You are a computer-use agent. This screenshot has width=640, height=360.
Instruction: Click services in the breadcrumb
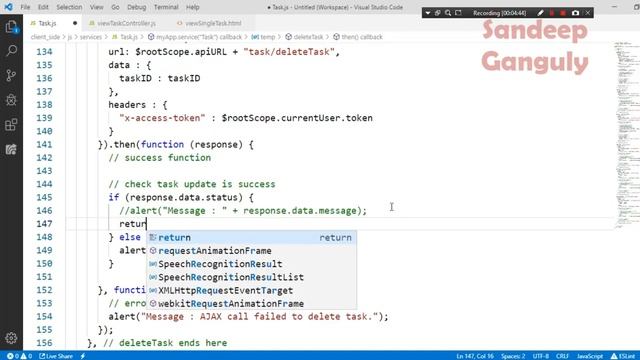pos(91,37)
